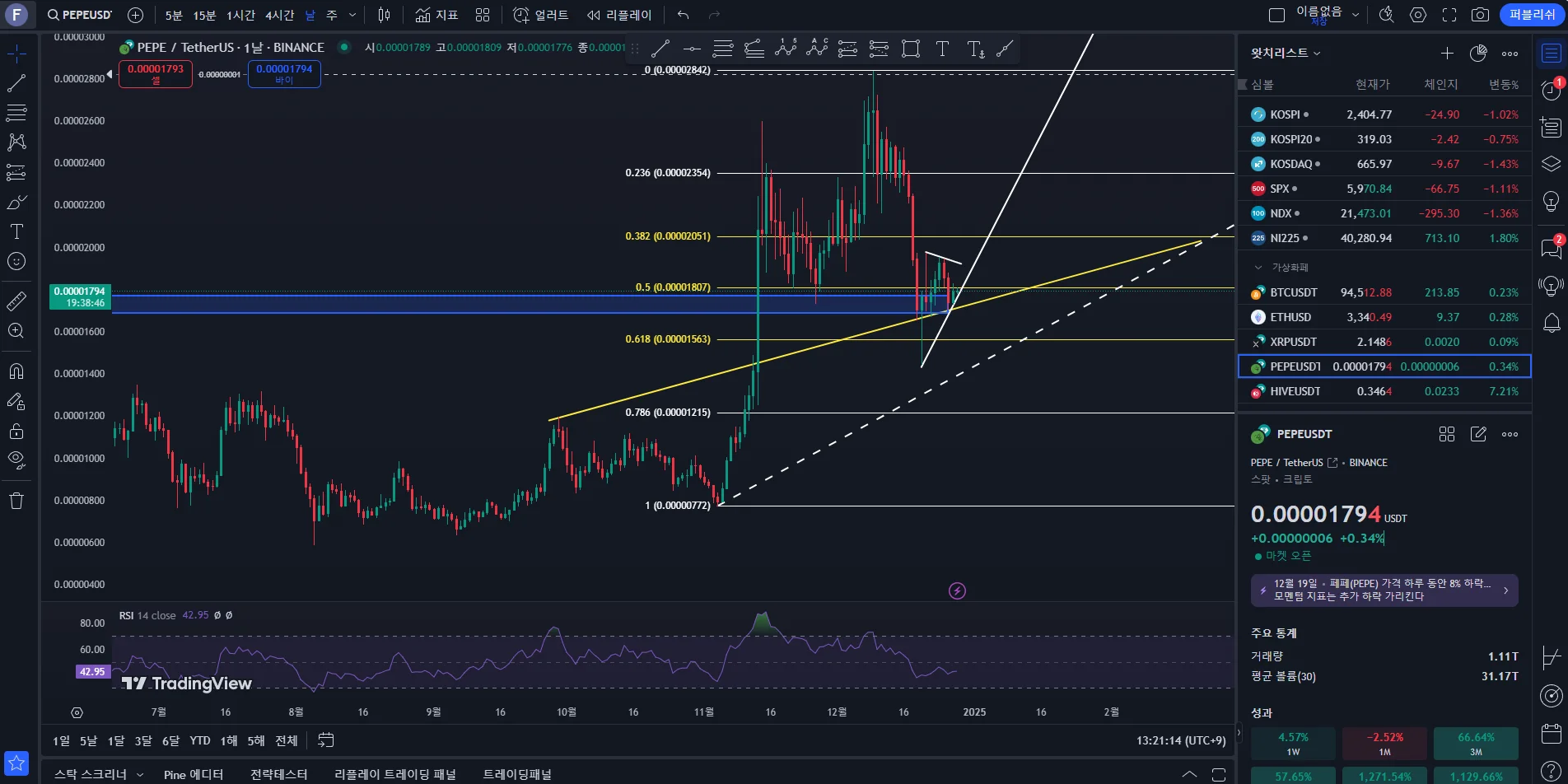
Task: Collapse the bottom panel chevron
Action: [1189, 774]
